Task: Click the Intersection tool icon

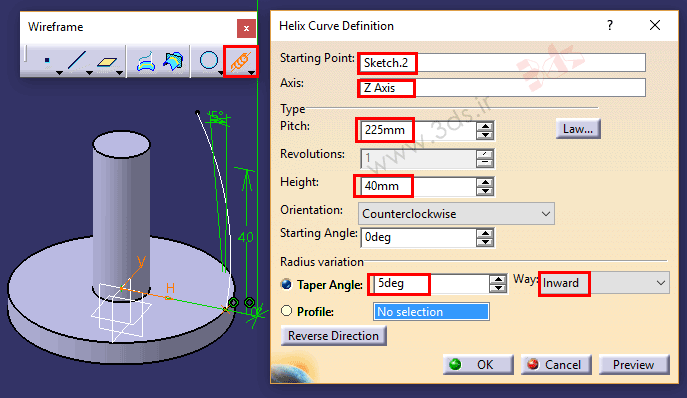Action: click(173, 61)
